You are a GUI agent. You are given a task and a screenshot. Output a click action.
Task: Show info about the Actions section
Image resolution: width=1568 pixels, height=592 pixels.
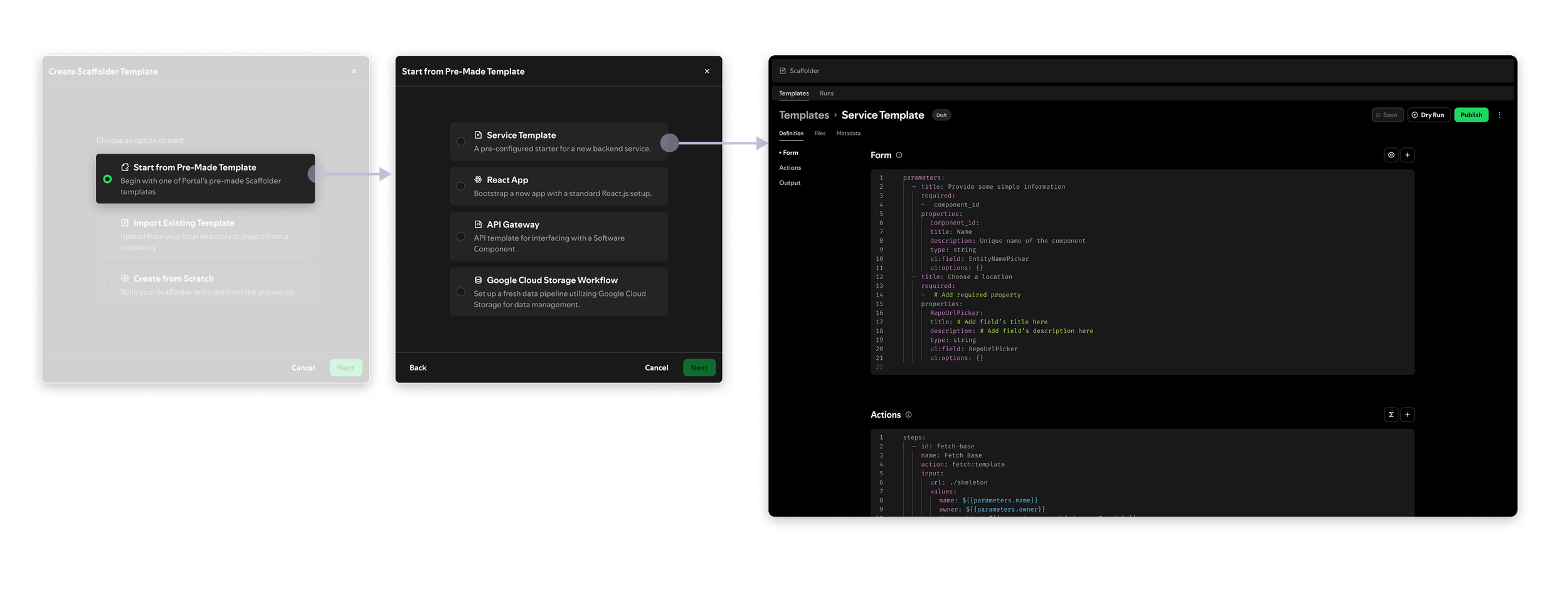[x=908, y=415]
